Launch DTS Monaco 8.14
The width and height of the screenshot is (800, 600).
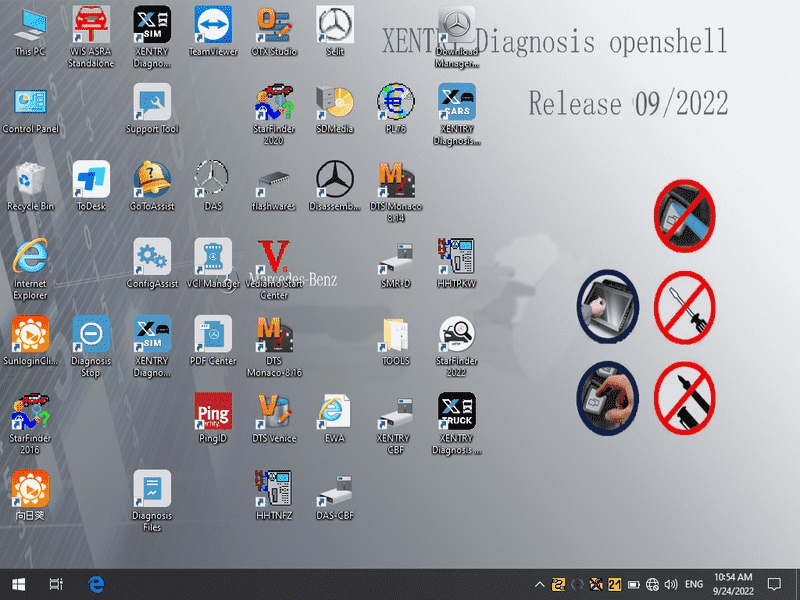pyautogui.click(x=396, y=192)
